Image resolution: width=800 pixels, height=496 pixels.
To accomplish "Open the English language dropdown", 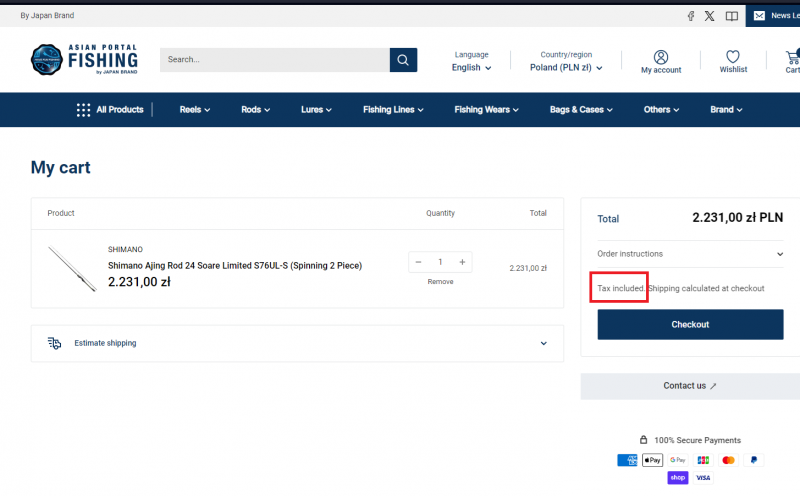I will 471,68.
